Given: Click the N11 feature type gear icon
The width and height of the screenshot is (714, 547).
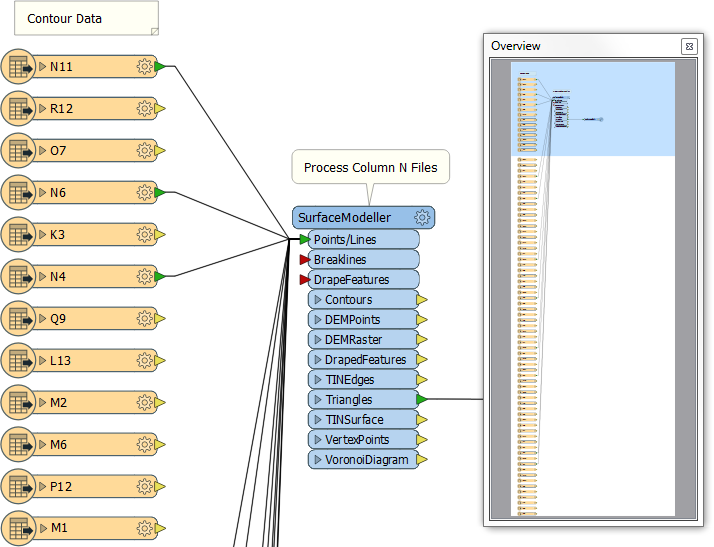Looking at the screenshot, I should coord(144,66).
